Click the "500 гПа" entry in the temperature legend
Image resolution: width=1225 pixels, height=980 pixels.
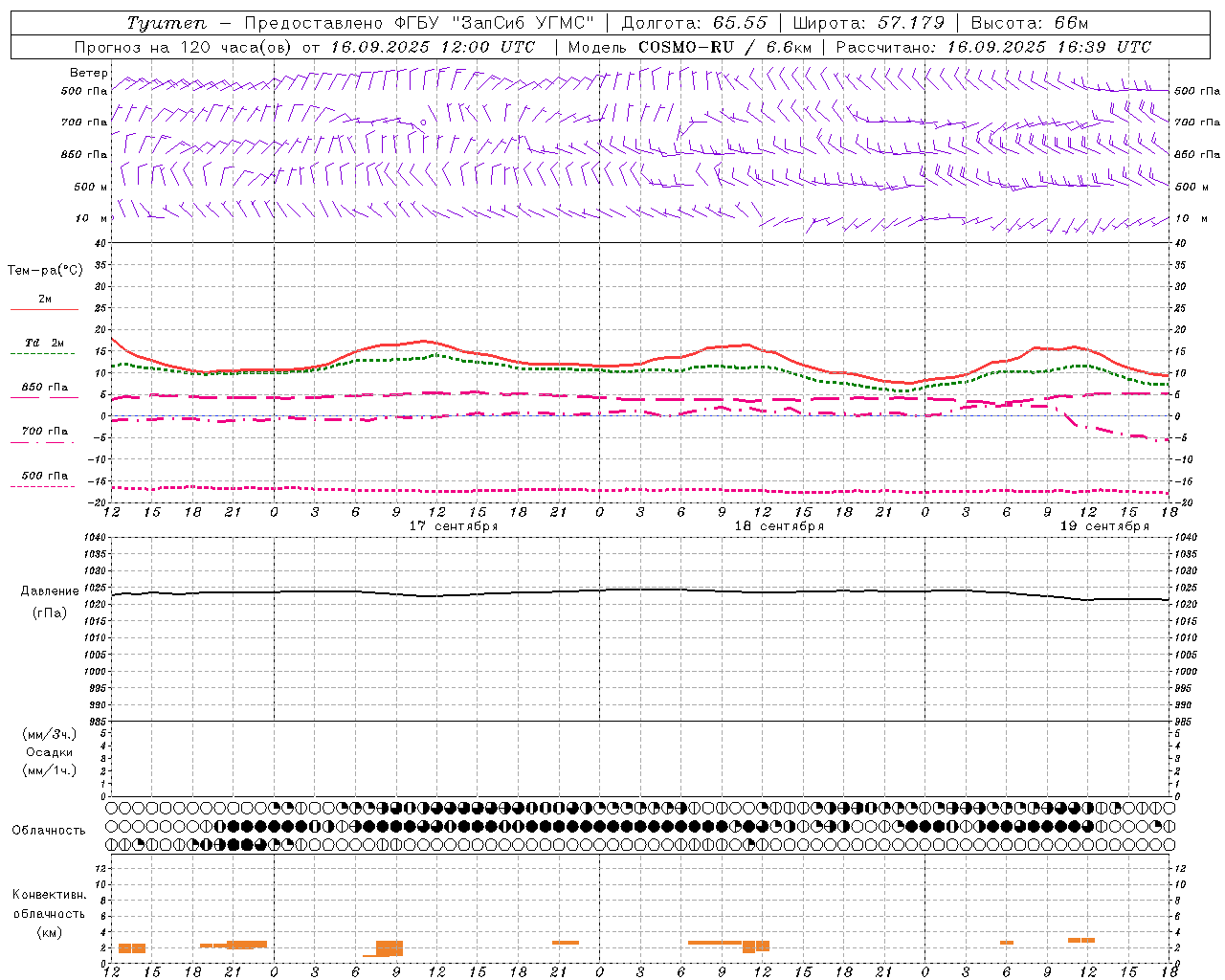pos(45,476)
